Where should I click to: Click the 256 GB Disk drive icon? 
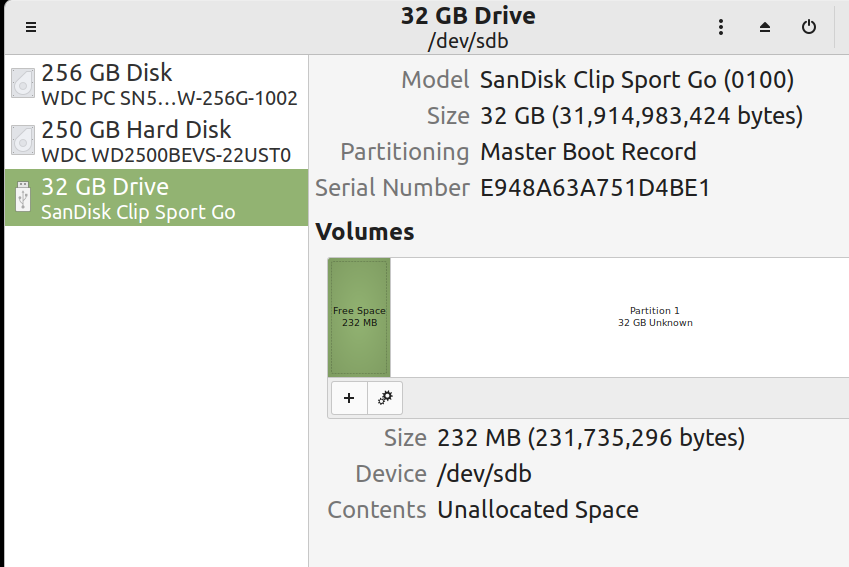[23, 84]
